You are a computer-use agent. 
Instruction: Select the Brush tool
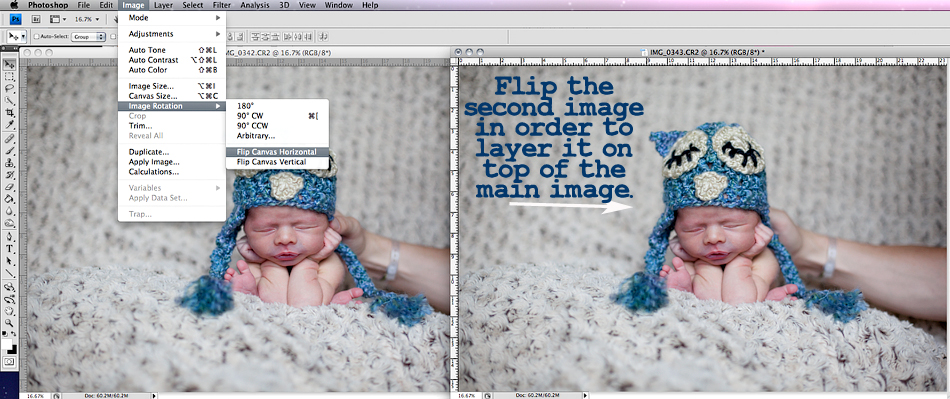point(10,151)
